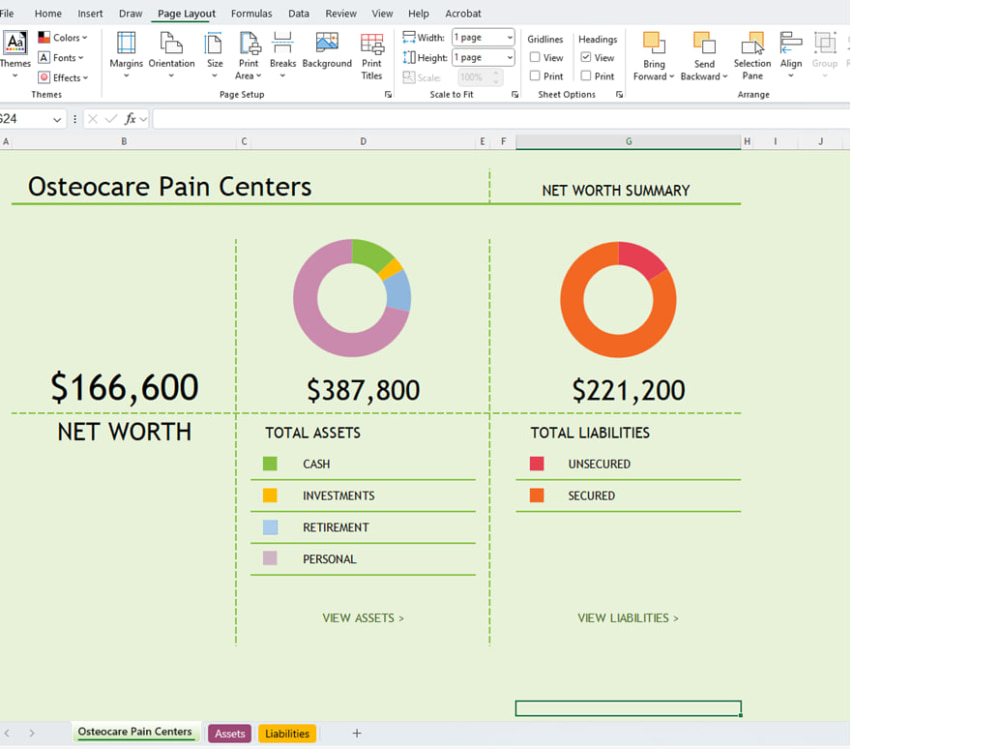Open the Home ribbon tab
Screen dimensions: 1000x750
[48, 13]
